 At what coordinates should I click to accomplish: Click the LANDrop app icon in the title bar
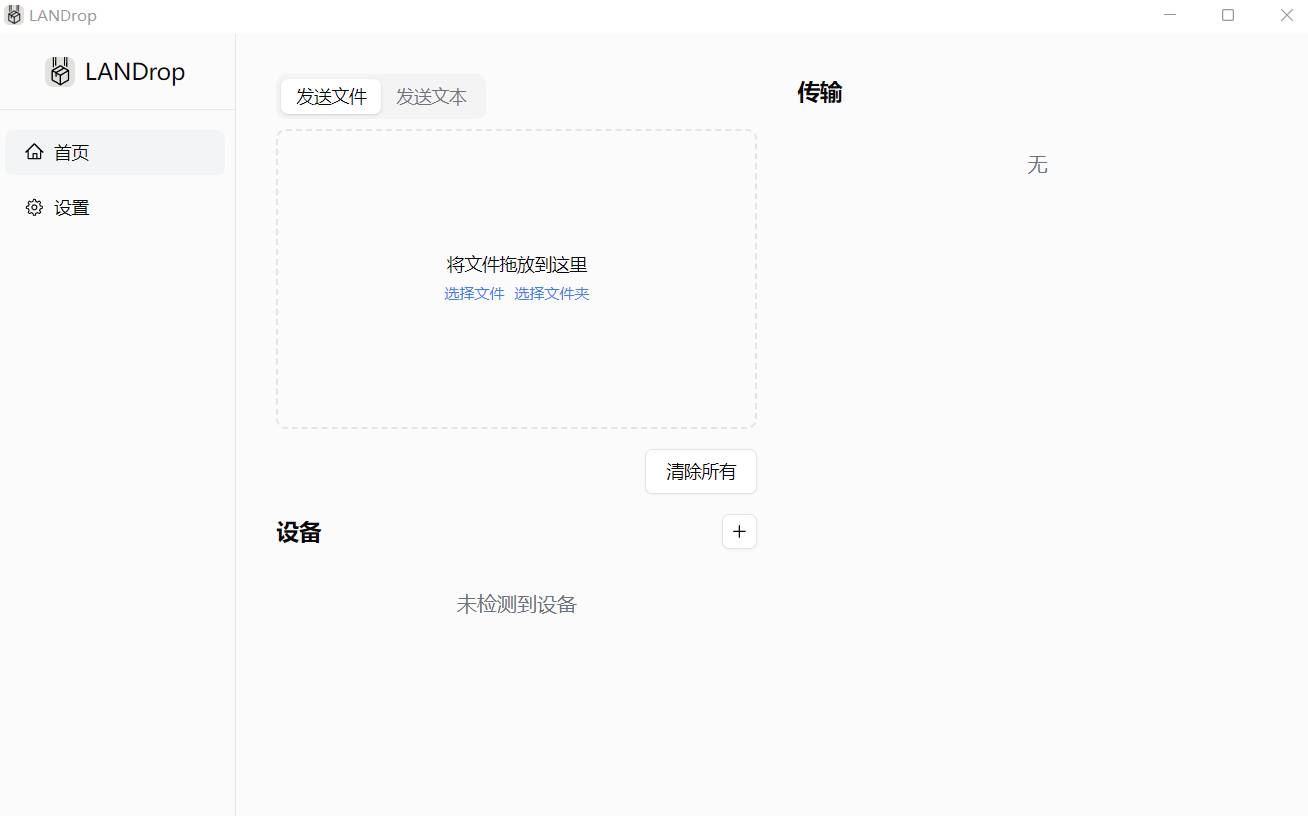tap(14, 16)
